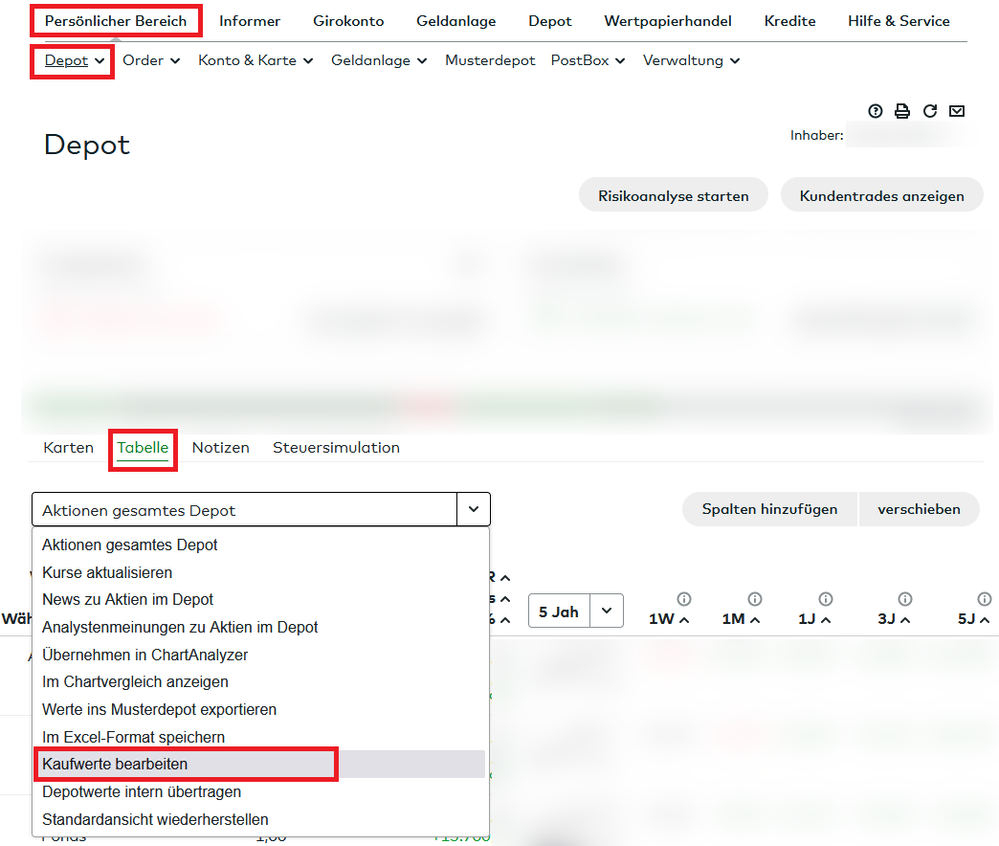Viewport: 999px width, 846px height.
Task: Open the Steuersimulation tab
Action: tap(336, 448)
